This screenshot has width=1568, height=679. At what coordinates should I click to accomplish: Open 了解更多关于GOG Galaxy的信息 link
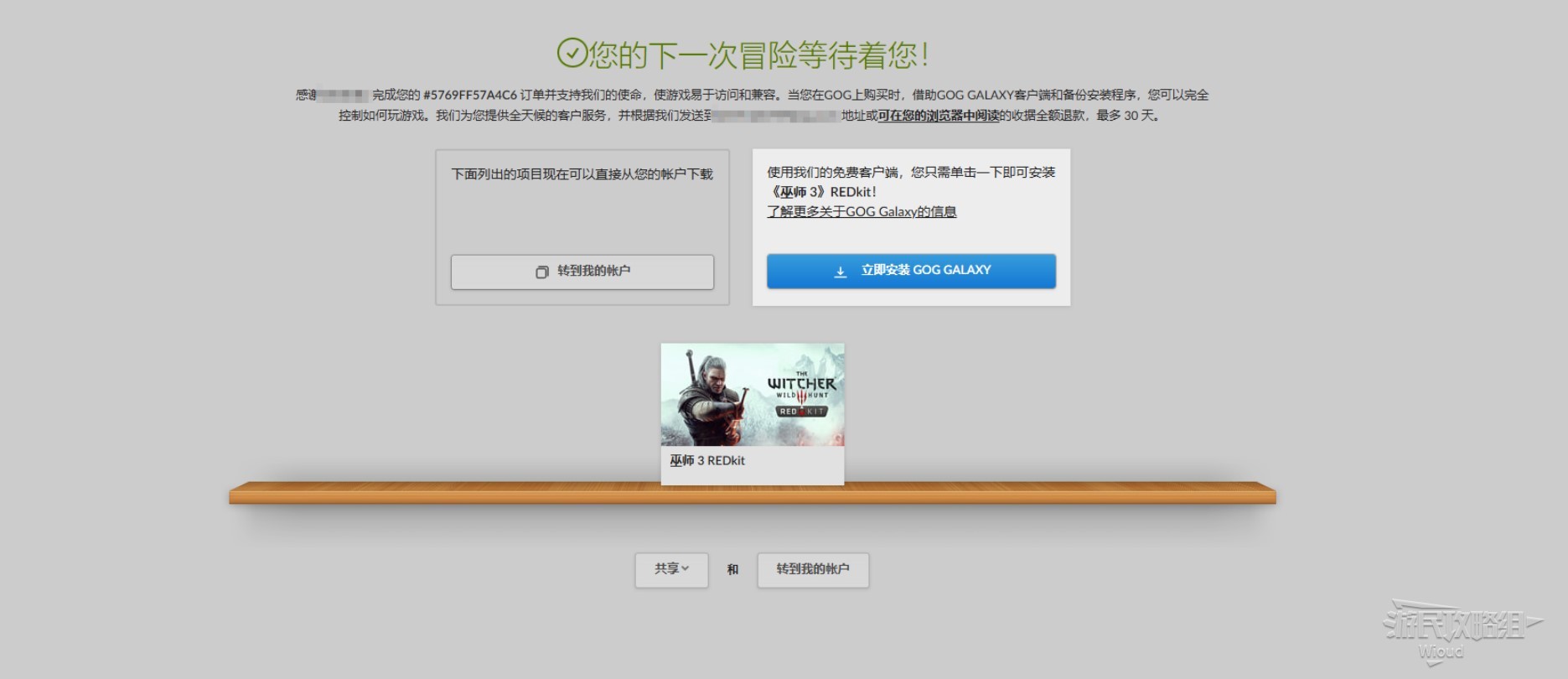pyautogui.click(x=862, y=211)
